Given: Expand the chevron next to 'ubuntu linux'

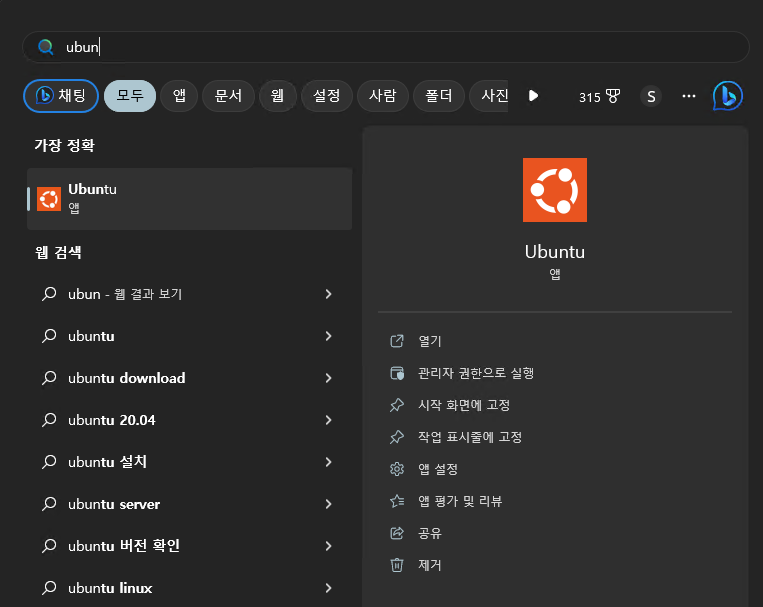Looking at the screenshot, I should [328, 588].
